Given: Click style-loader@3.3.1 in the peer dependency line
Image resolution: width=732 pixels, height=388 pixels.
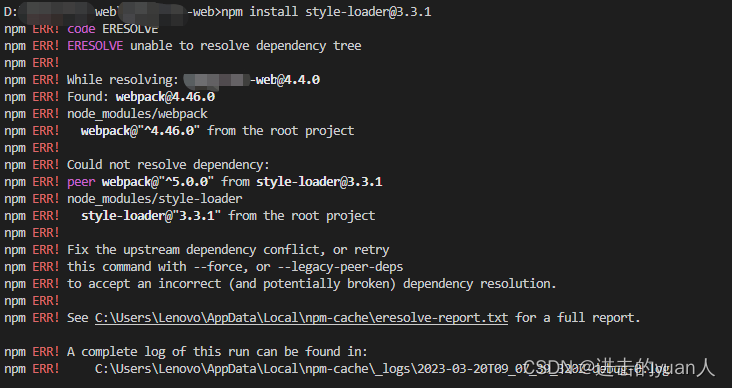Looking at the screenshot, I should coord(319,182).
